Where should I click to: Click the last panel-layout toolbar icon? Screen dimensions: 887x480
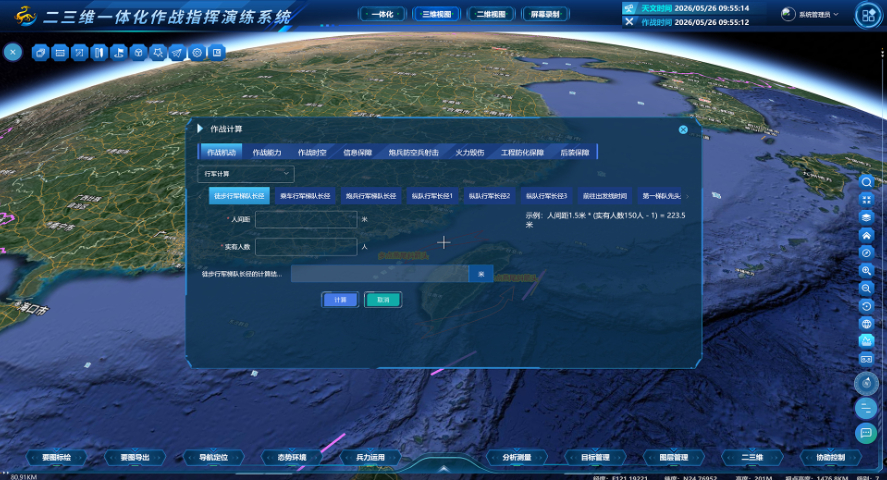point(217,53)
